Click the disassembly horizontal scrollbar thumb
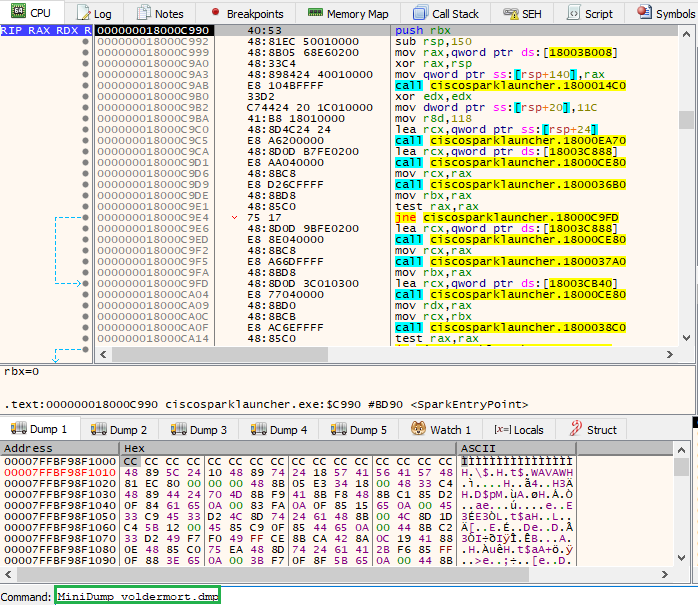This screenshot has width=698, height=605. [x=220, y=354]
